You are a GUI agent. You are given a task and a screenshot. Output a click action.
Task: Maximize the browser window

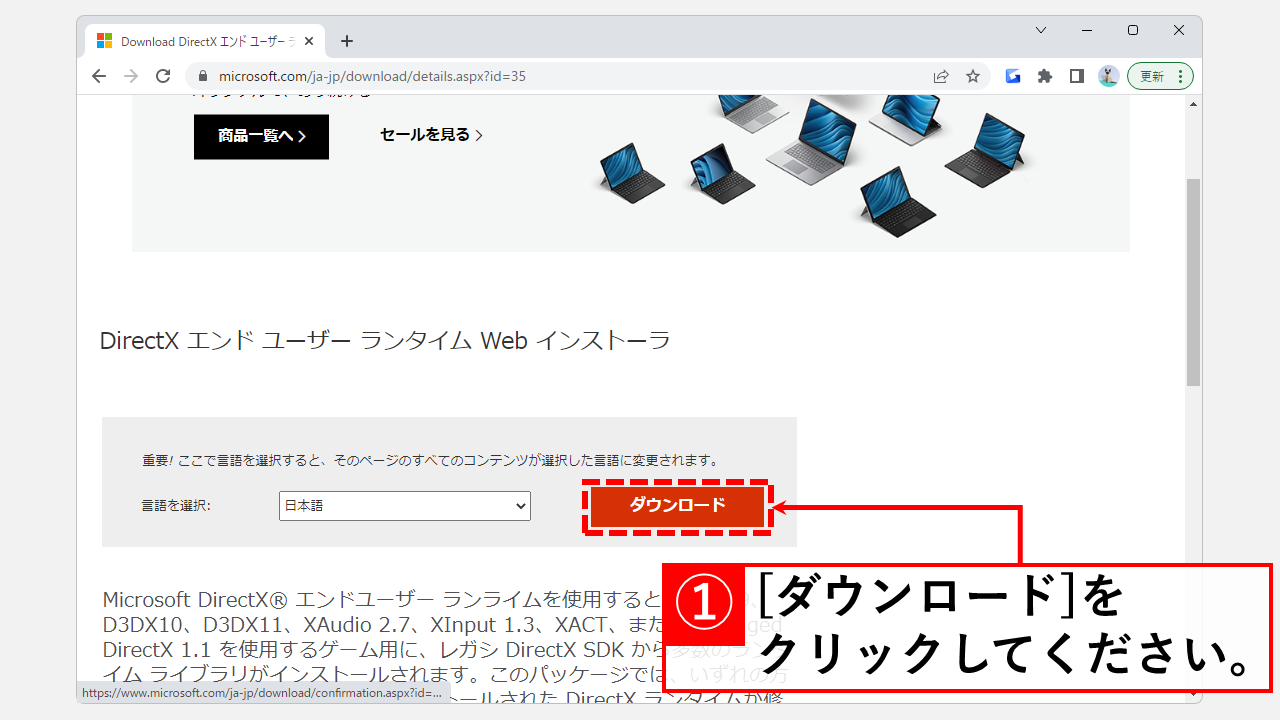[1133, 30]
